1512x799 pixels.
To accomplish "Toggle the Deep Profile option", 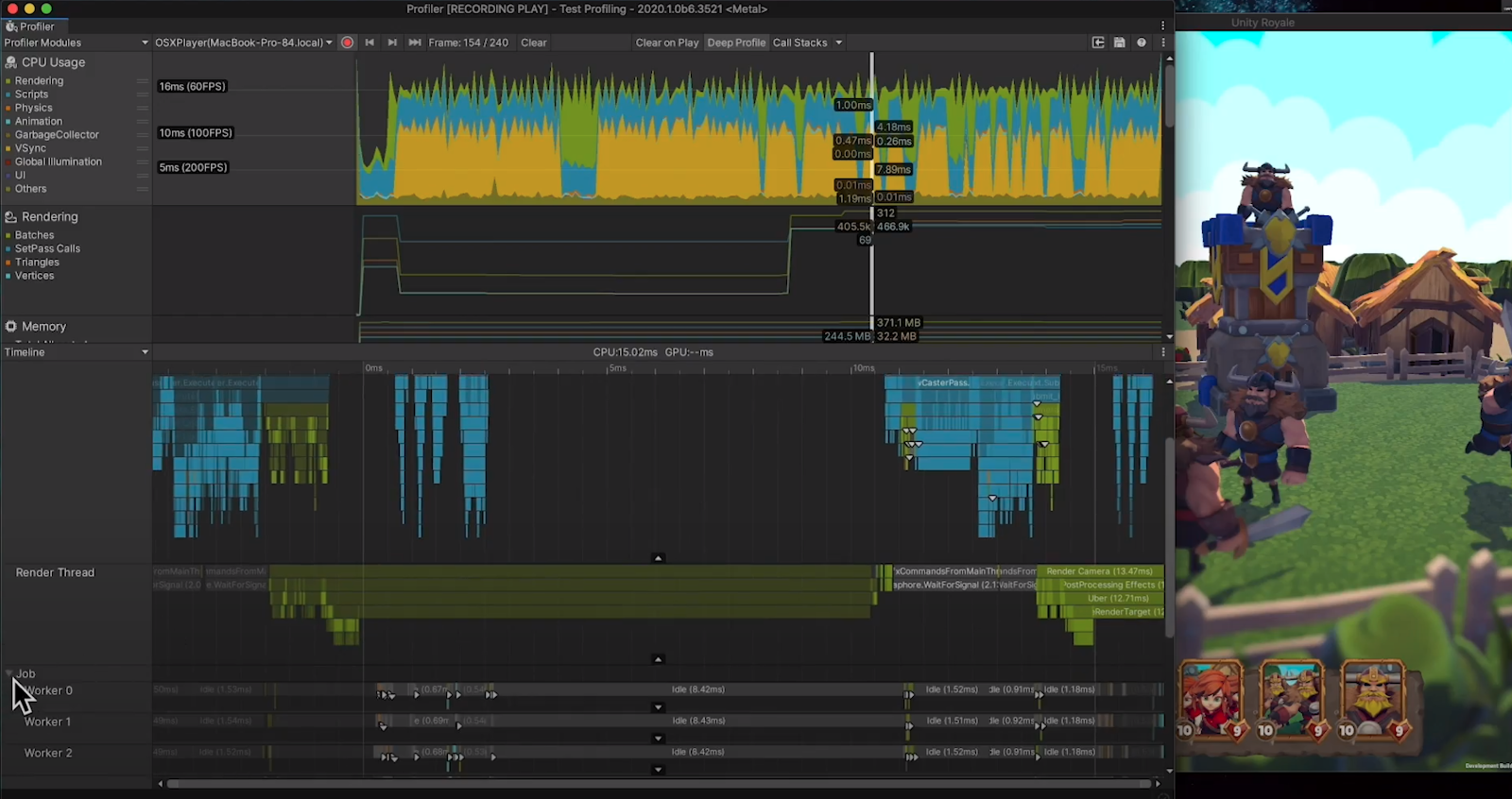I will [x=736, y=42].
